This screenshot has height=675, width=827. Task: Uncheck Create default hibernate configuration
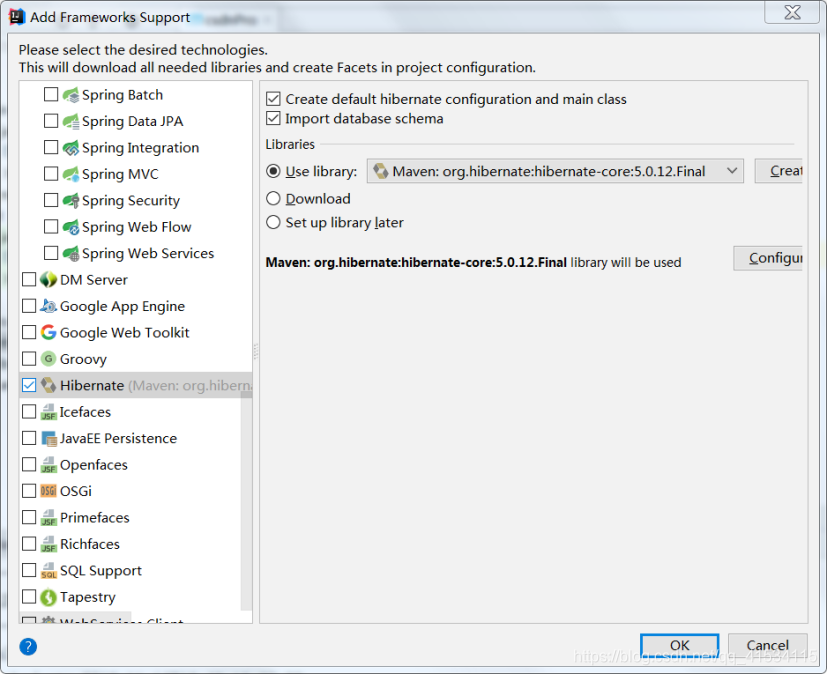273,99
